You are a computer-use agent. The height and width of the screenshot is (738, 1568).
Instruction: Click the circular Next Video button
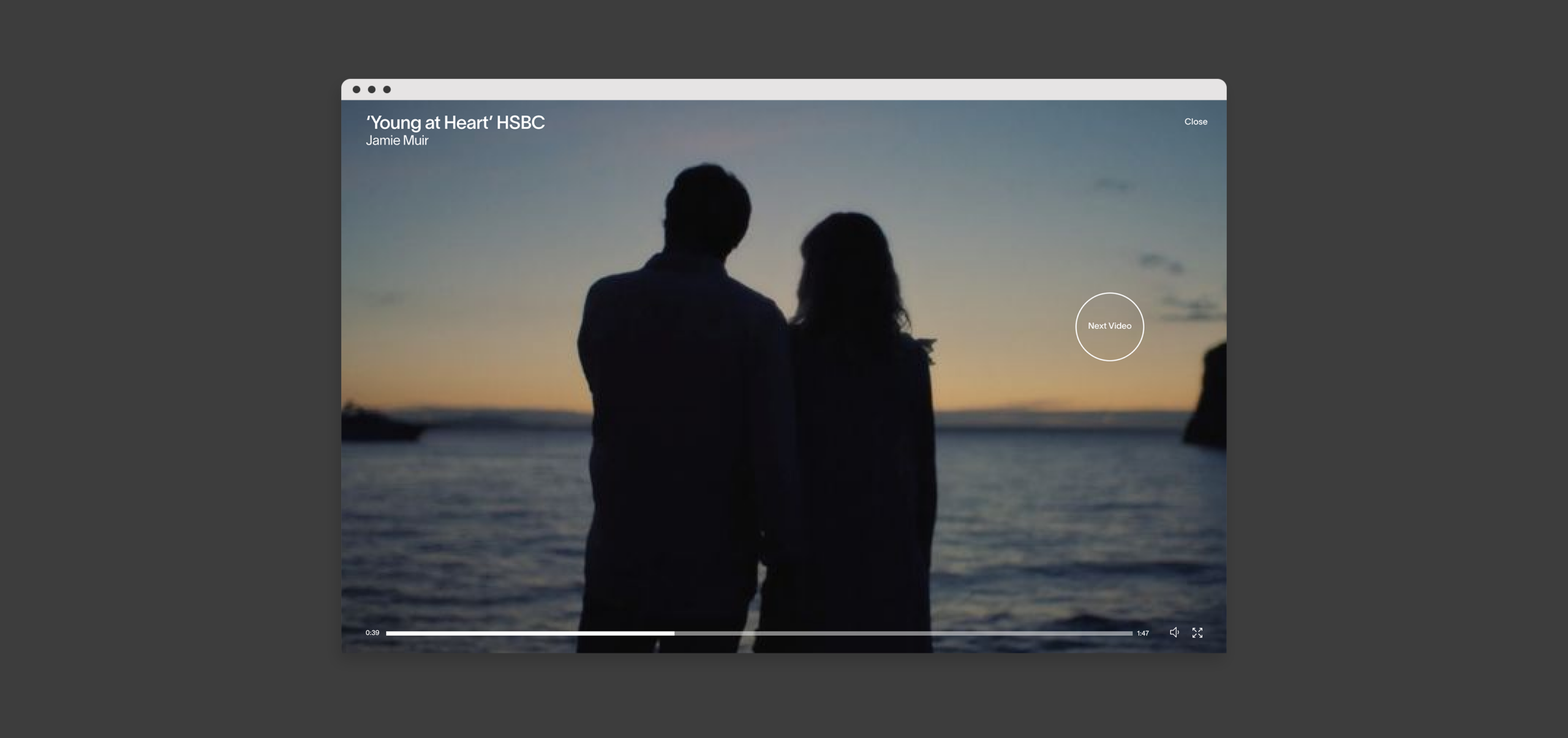(1109, 326)
